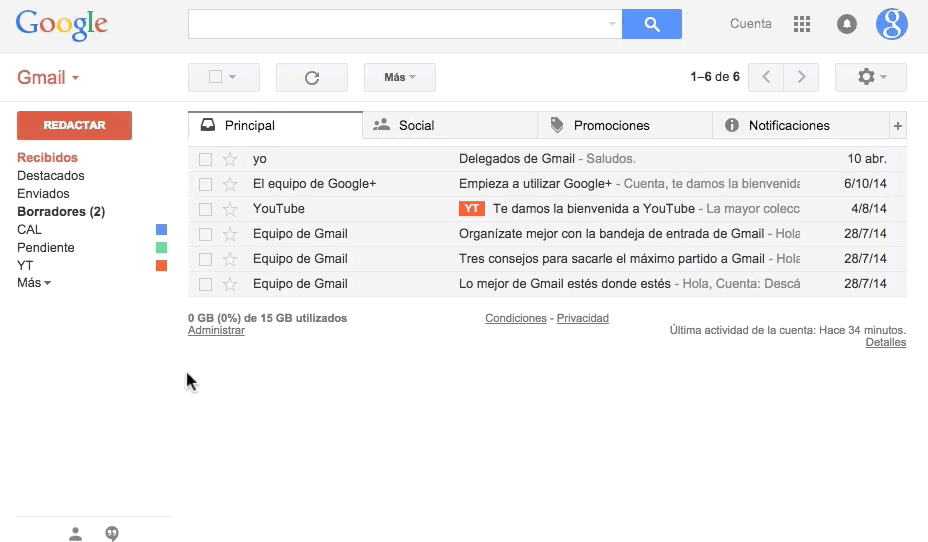
Task: Toggle the select-all checkbox in toolbar
Action: point(215,77)
